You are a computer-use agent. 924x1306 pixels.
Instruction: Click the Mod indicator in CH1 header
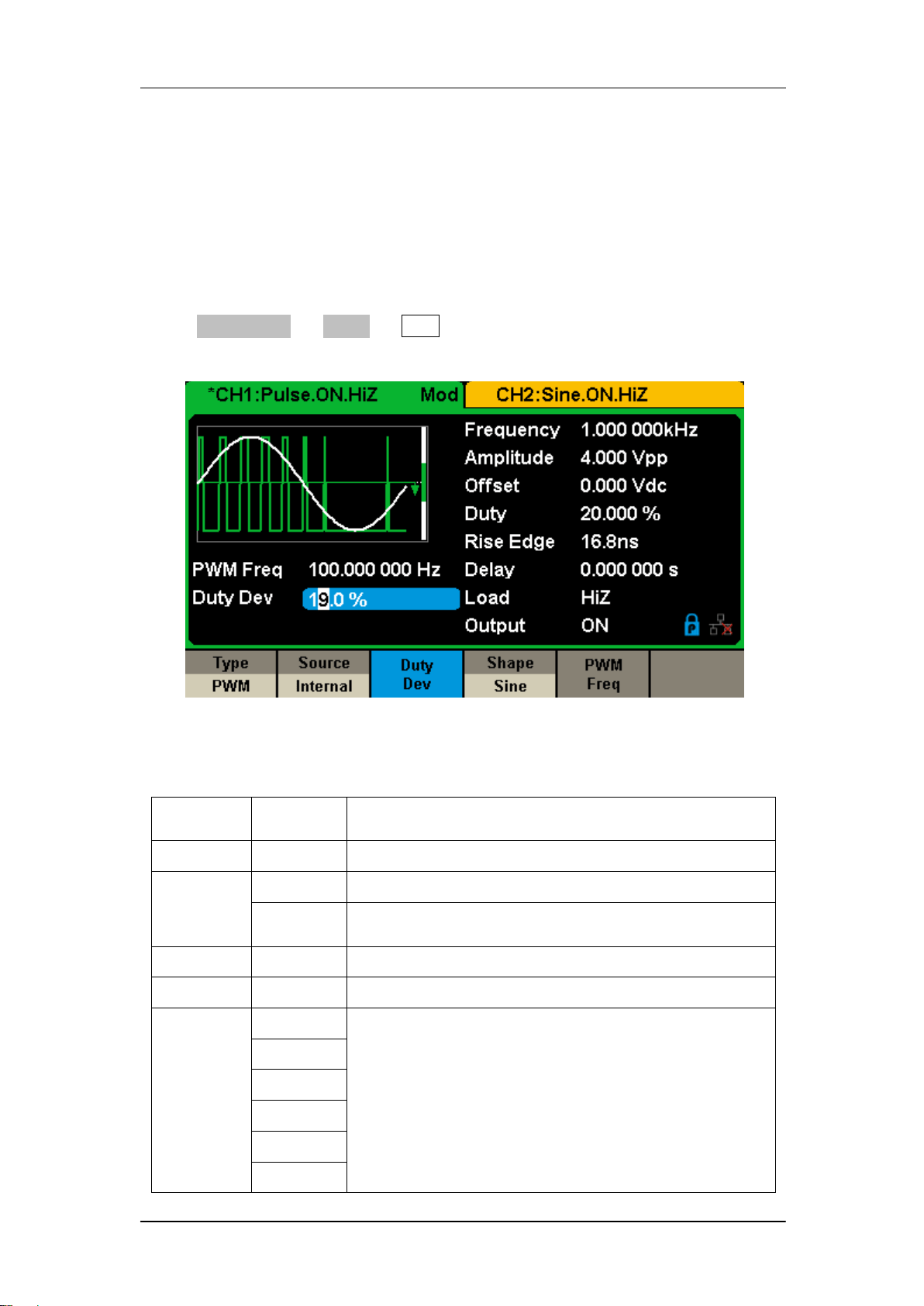tap(439, 395)
